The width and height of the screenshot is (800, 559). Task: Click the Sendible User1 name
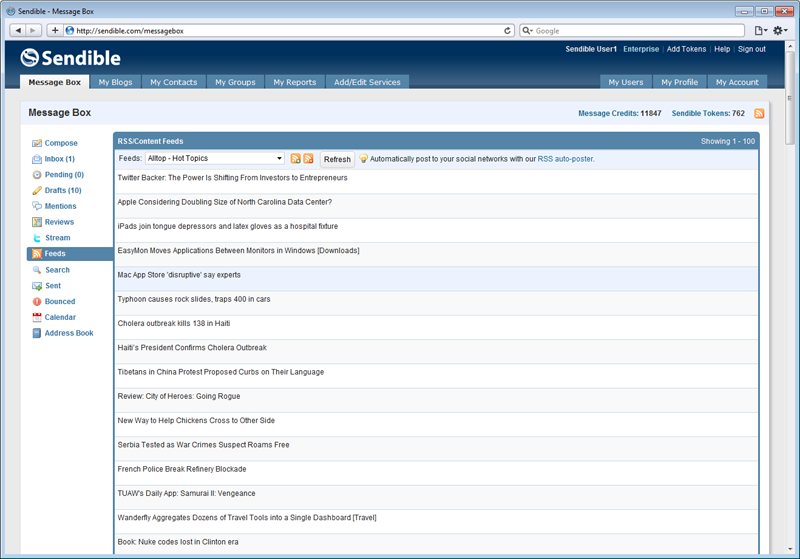[591, 49]
